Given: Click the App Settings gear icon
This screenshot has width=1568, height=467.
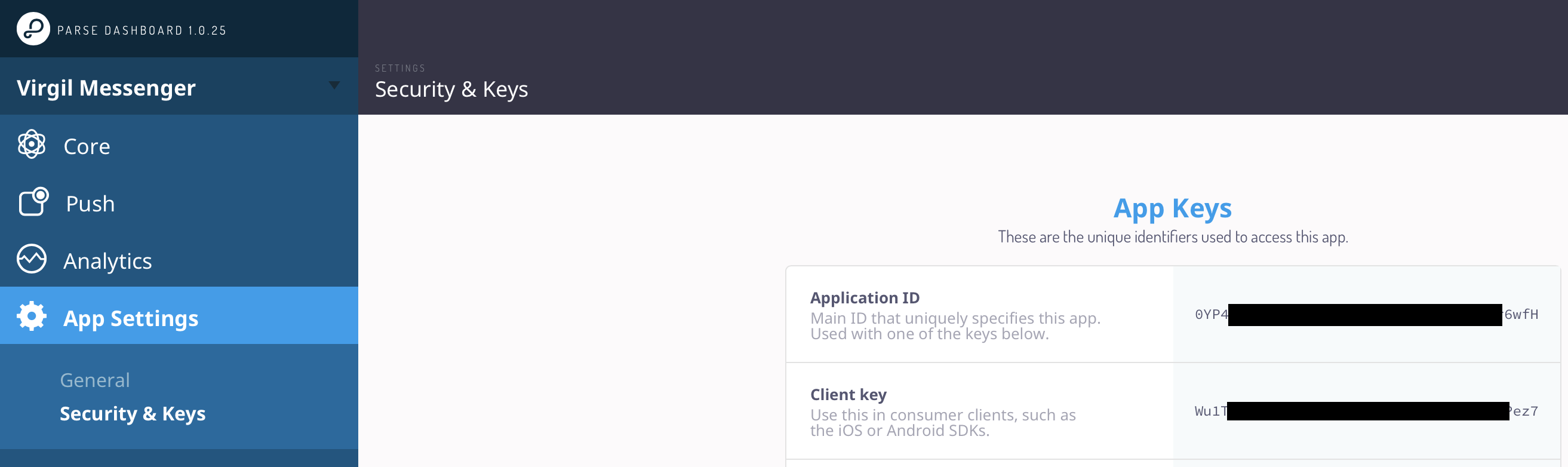Looking at the screenshot, I should (32, 316).
